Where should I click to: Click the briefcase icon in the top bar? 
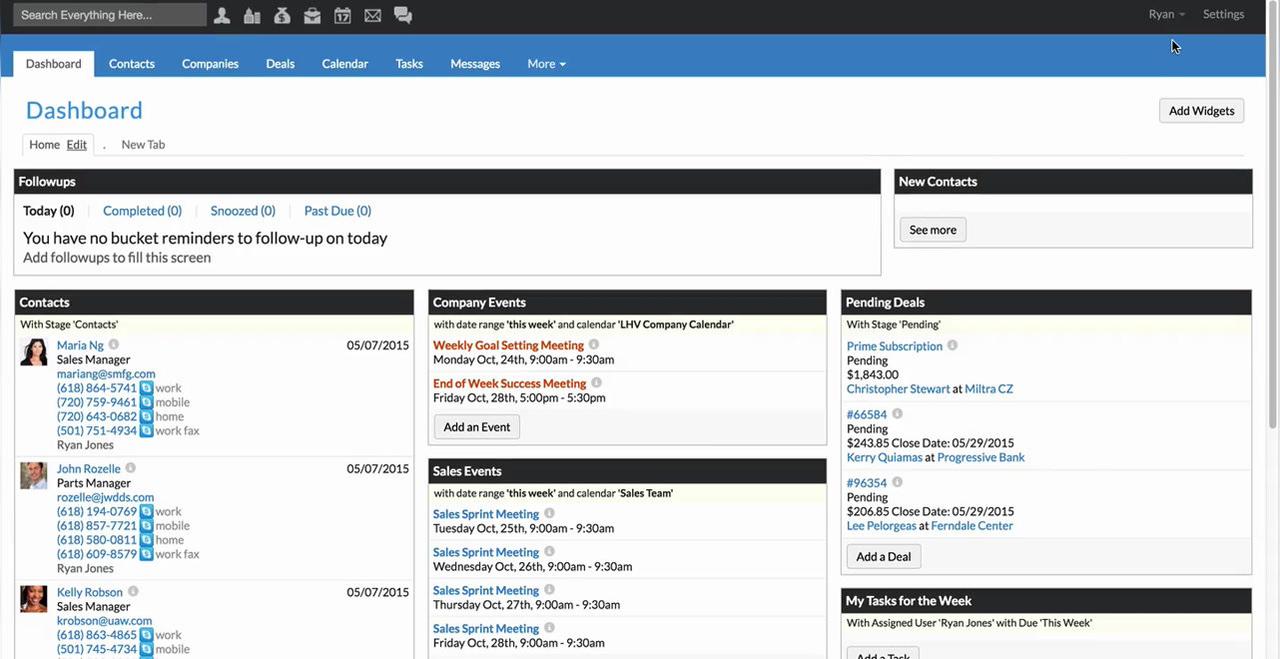[x=312, y=15]
